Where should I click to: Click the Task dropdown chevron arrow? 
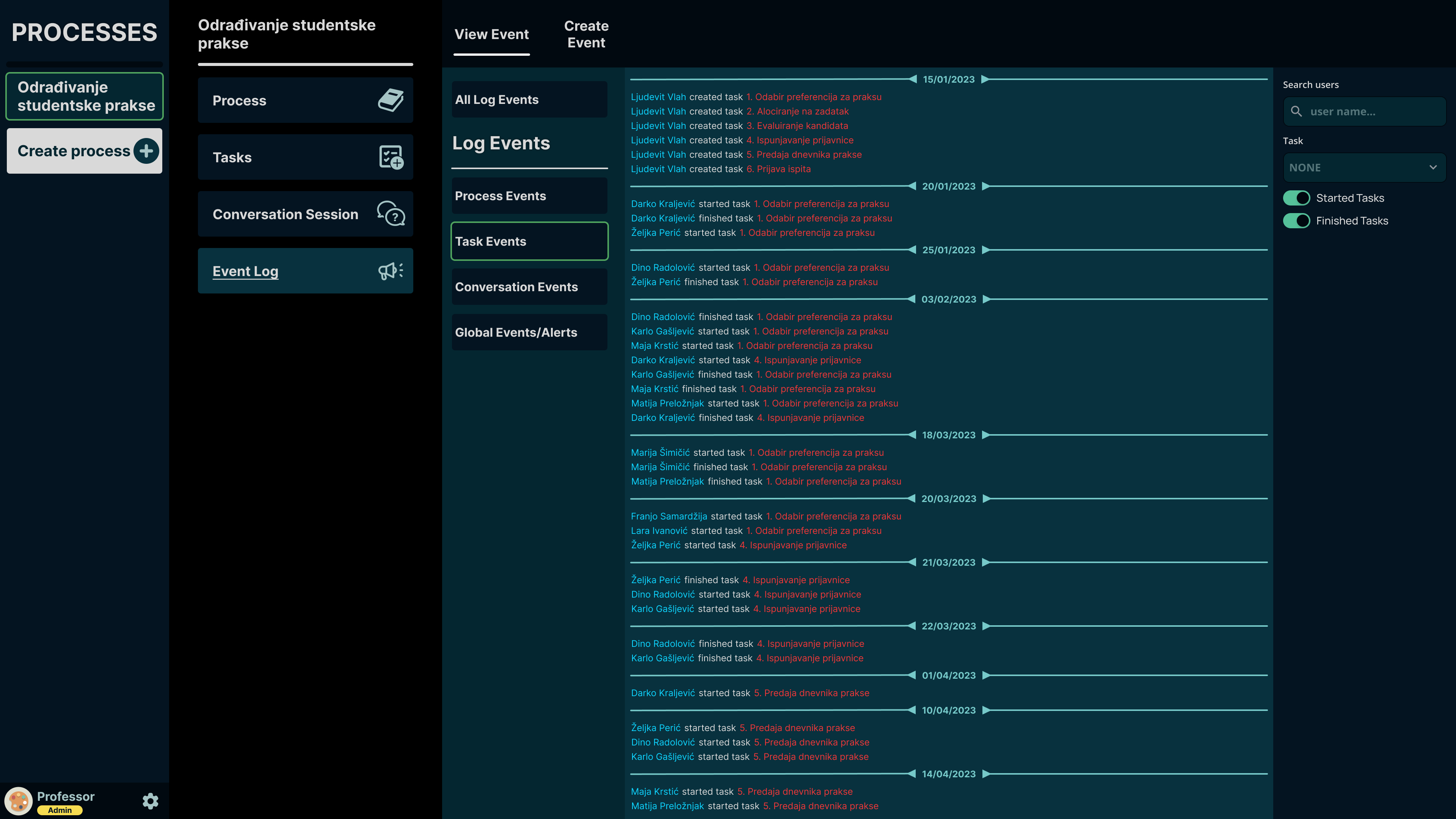[1433, 168]
